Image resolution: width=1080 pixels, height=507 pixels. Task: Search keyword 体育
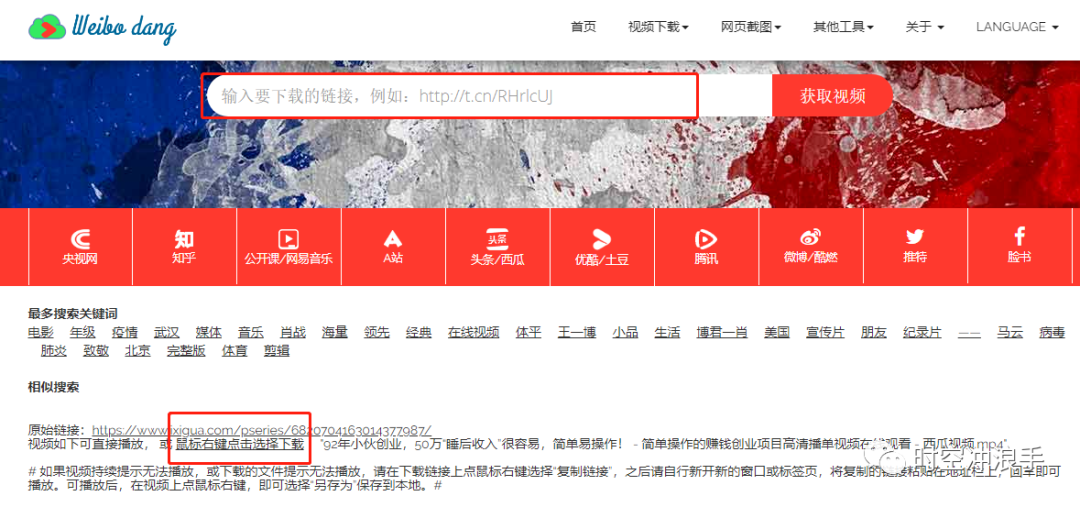pyautogui.click(x=234, y=351)
